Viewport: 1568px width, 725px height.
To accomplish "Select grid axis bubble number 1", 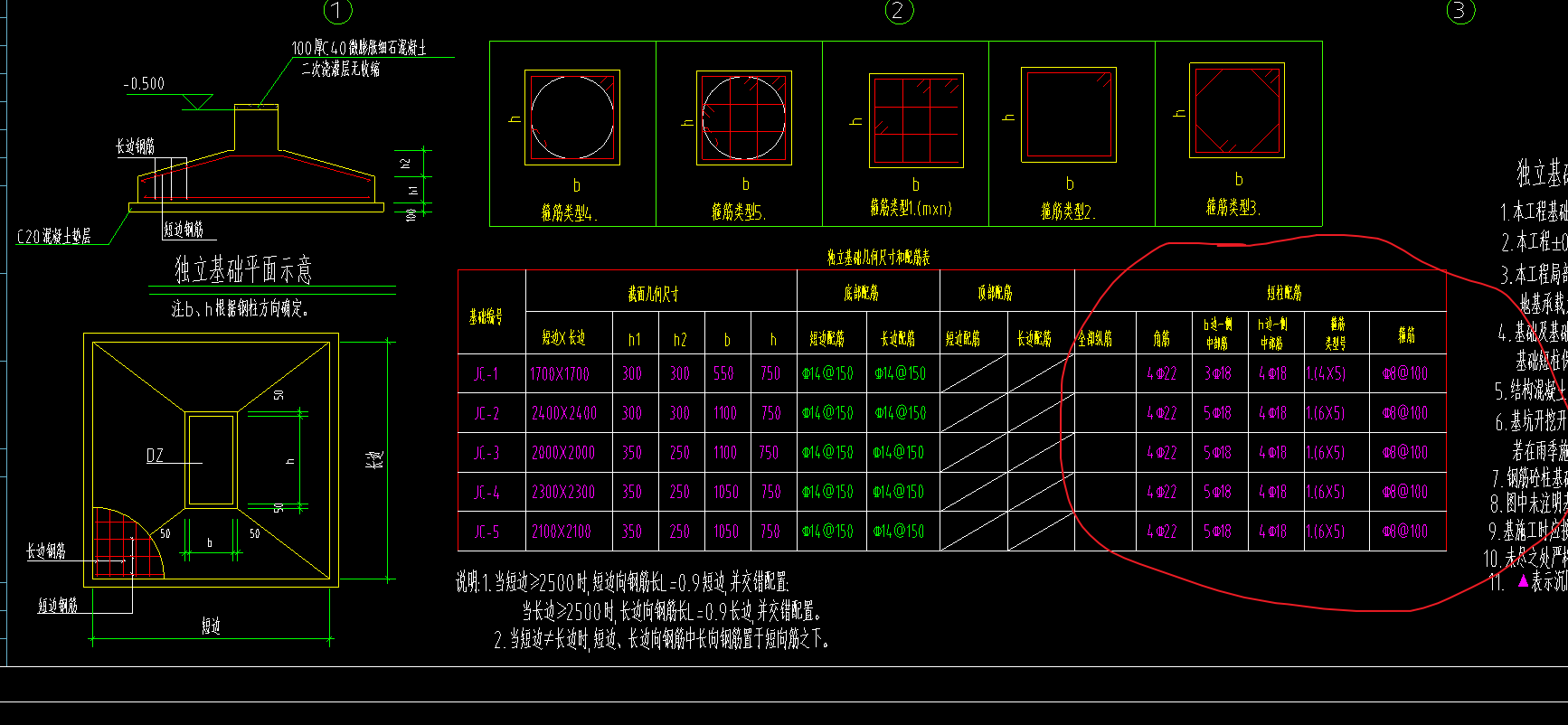I will tap(337, 11).
